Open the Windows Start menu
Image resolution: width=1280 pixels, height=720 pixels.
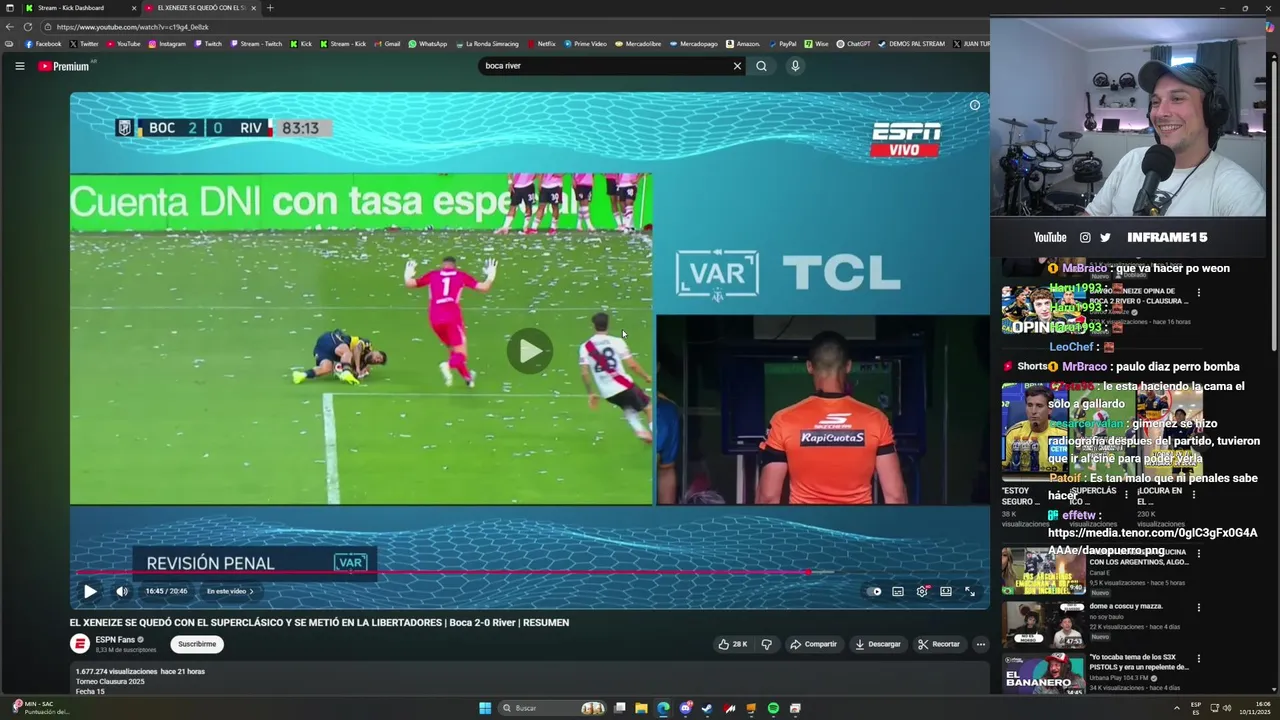[485, 708]
